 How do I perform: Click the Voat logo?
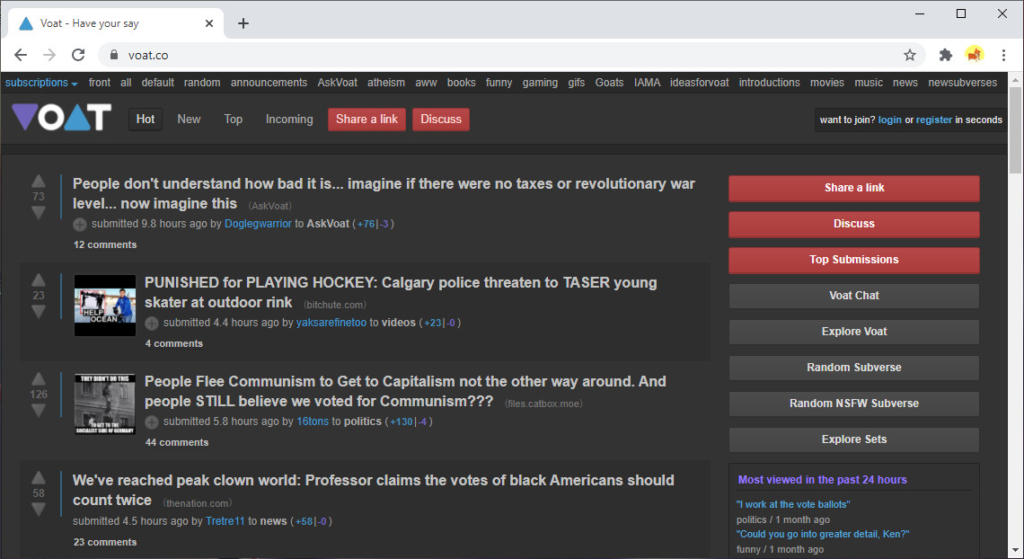point(61,118)
